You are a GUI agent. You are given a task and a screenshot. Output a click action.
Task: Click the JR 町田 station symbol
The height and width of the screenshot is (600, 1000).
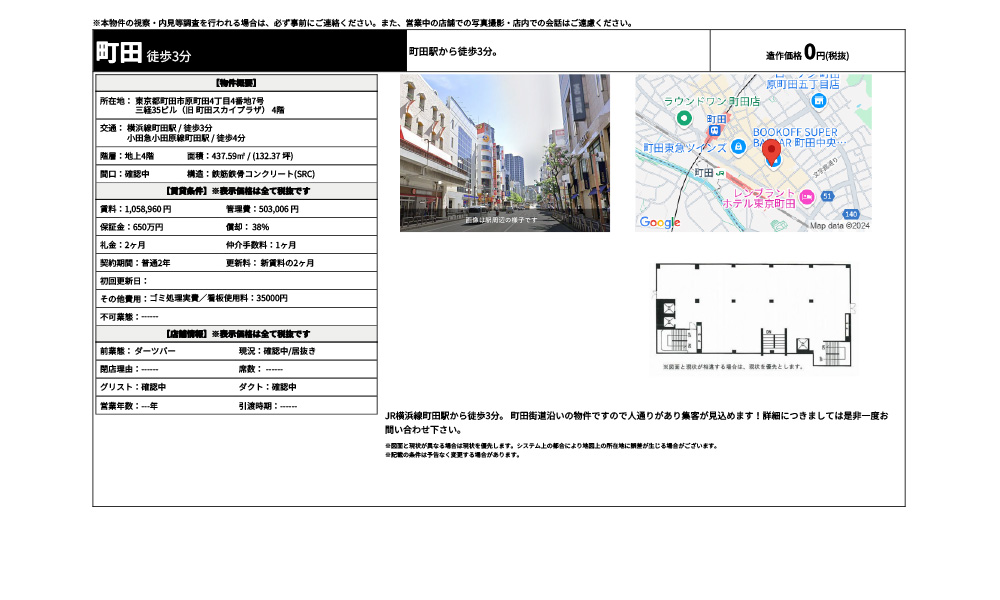720,173
